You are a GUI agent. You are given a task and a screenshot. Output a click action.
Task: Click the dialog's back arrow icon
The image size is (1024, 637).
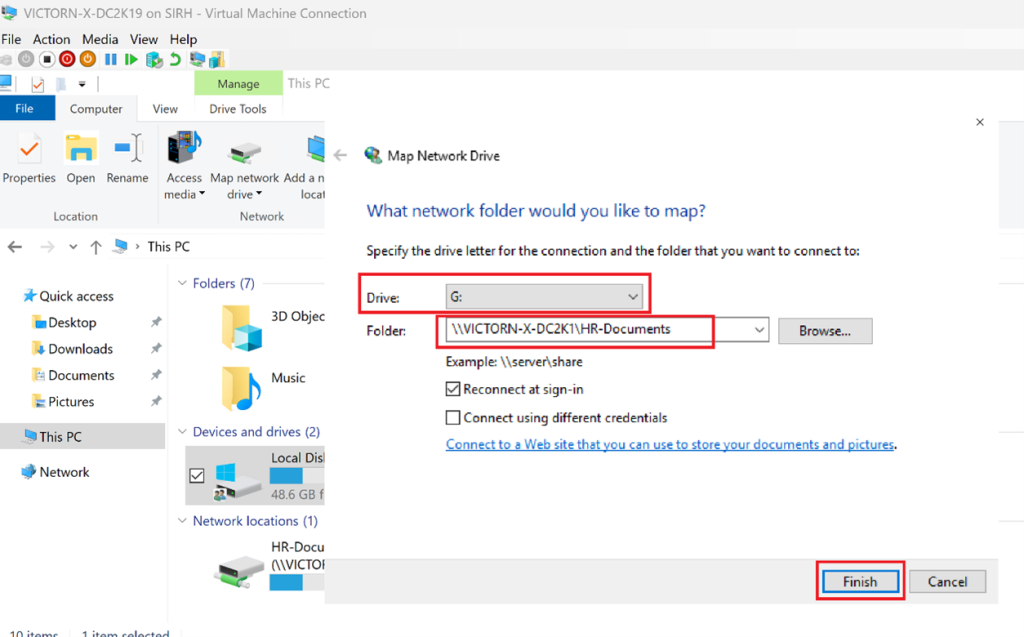pyautogui.click(x=340, y=156)
